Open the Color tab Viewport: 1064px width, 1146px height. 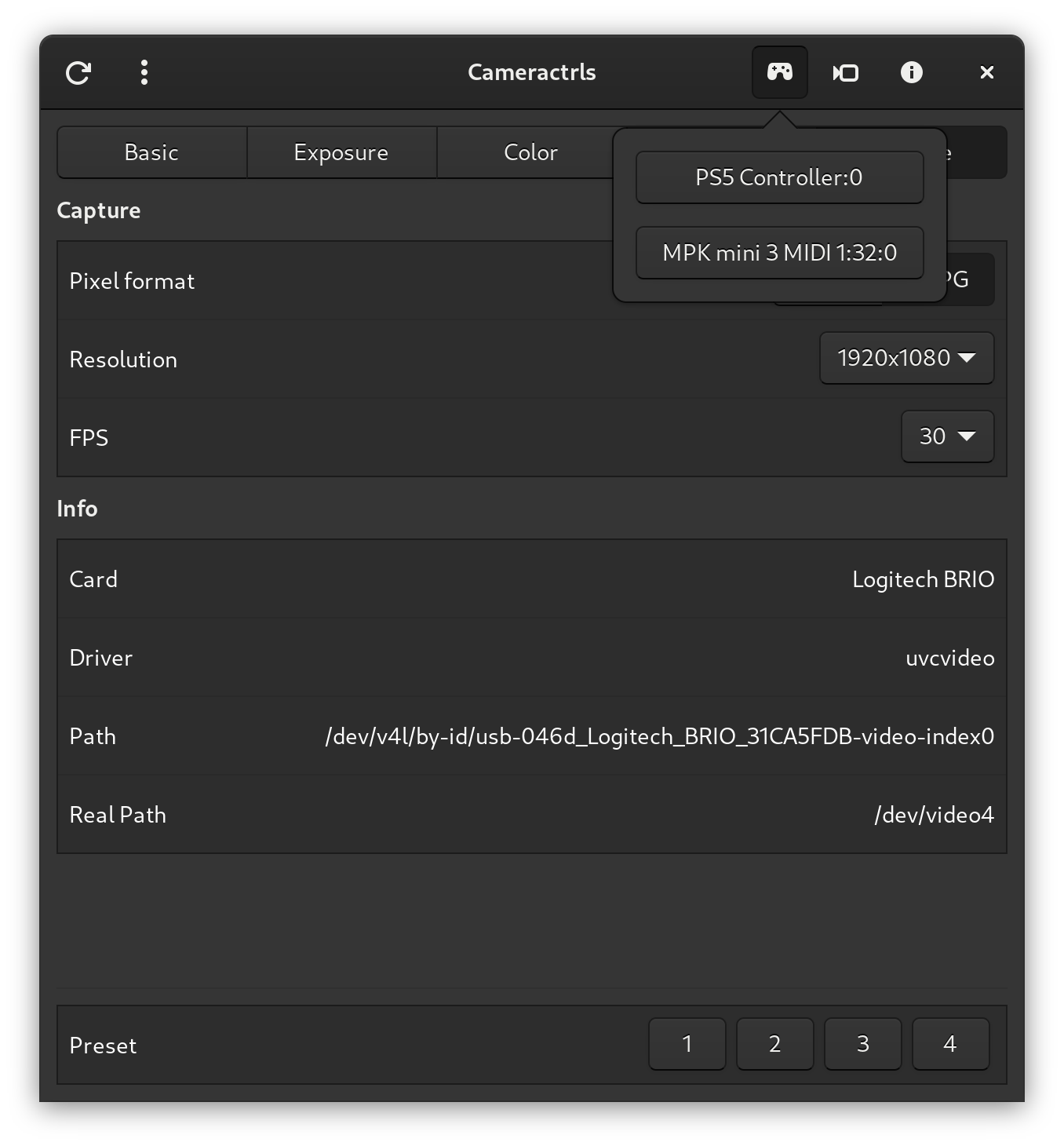(530, 152)
